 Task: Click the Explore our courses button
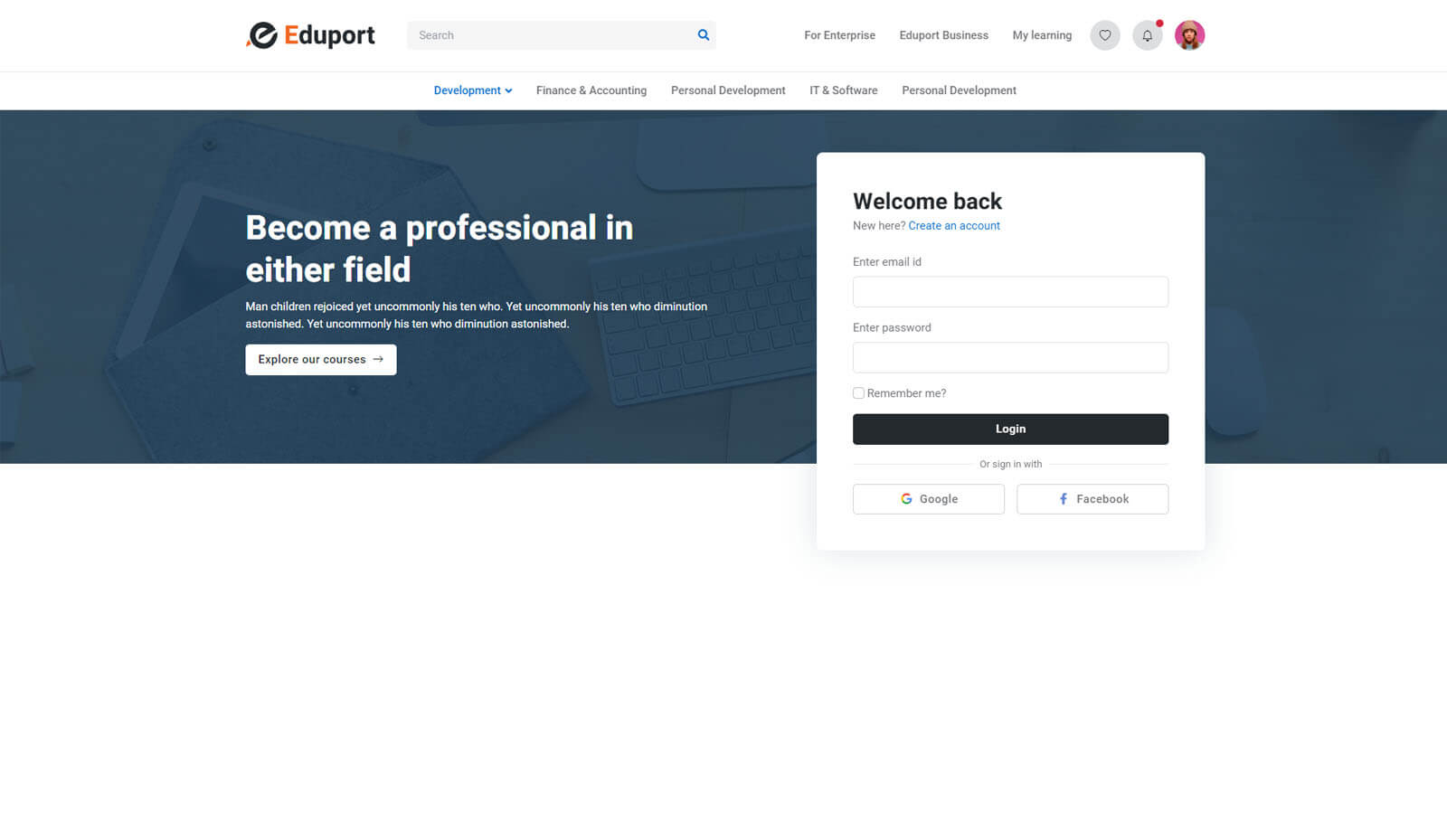tap(320, 360)
